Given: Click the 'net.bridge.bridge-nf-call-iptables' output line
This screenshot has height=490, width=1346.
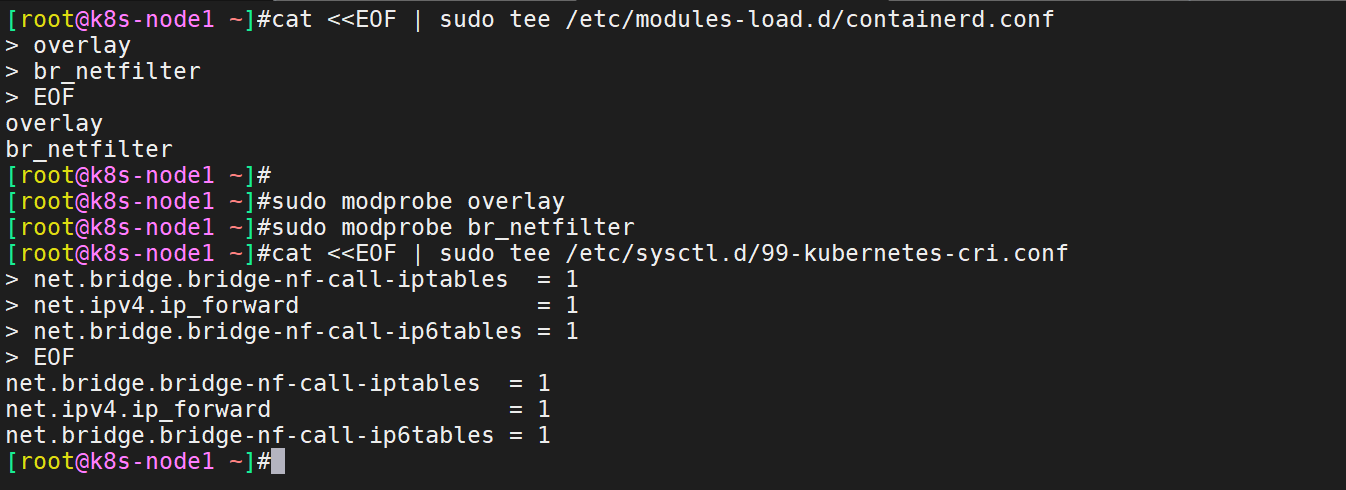Looking at the screenshot, I should click(278, 383).
